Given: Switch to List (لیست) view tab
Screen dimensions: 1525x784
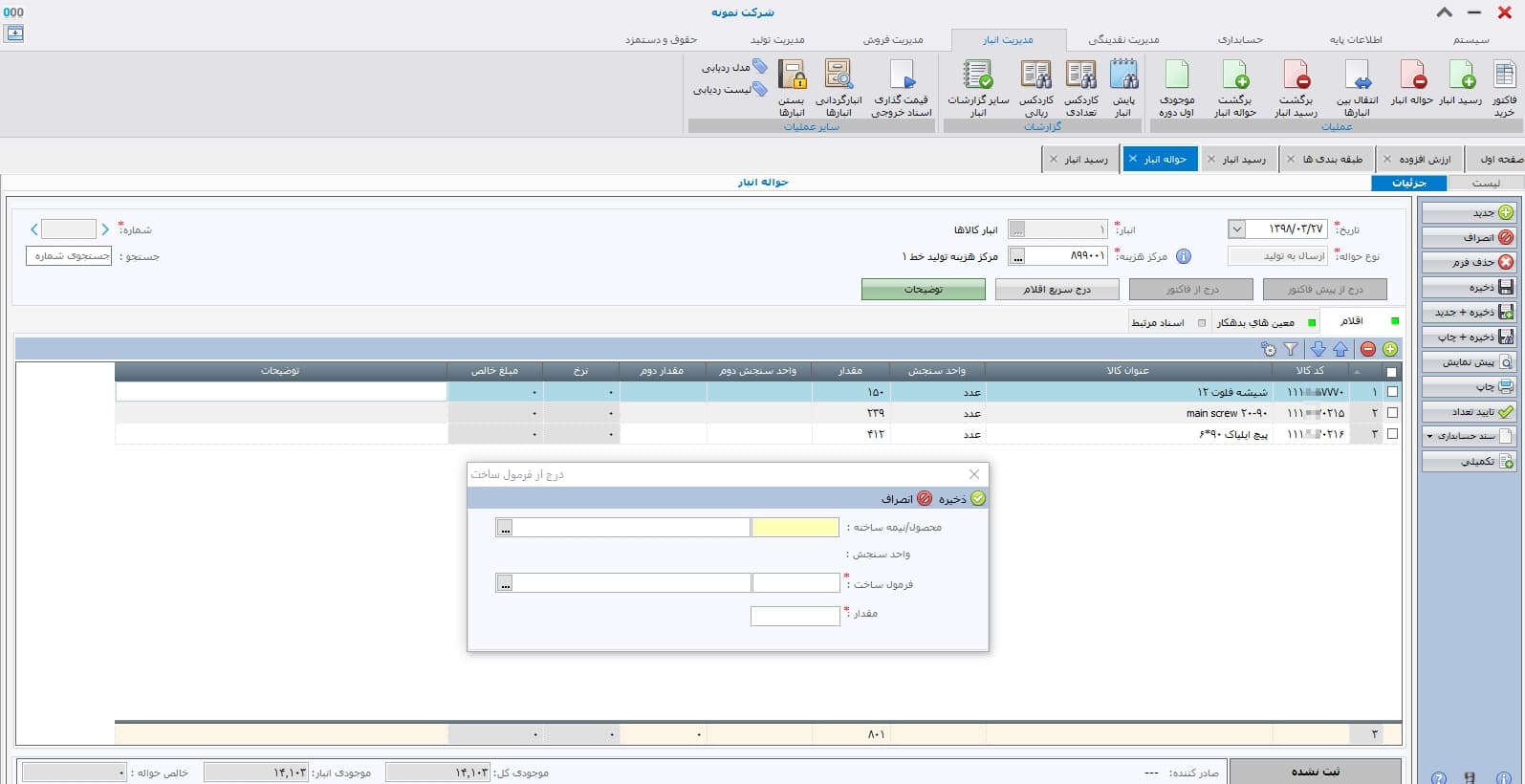Looking at the screenshot, I should click(x=1486, y=183).
